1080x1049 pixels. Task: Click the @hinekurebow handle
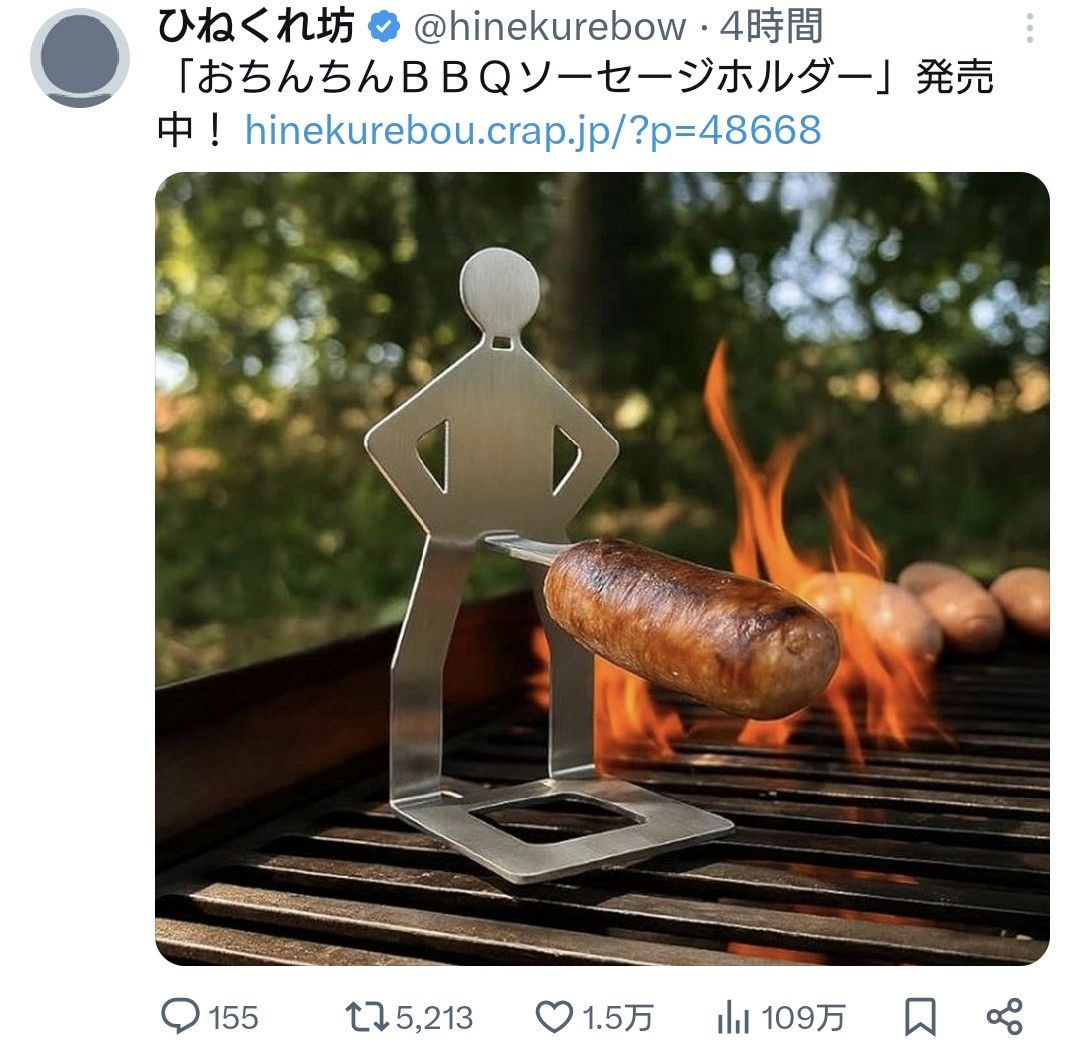(x=548, y=28)
